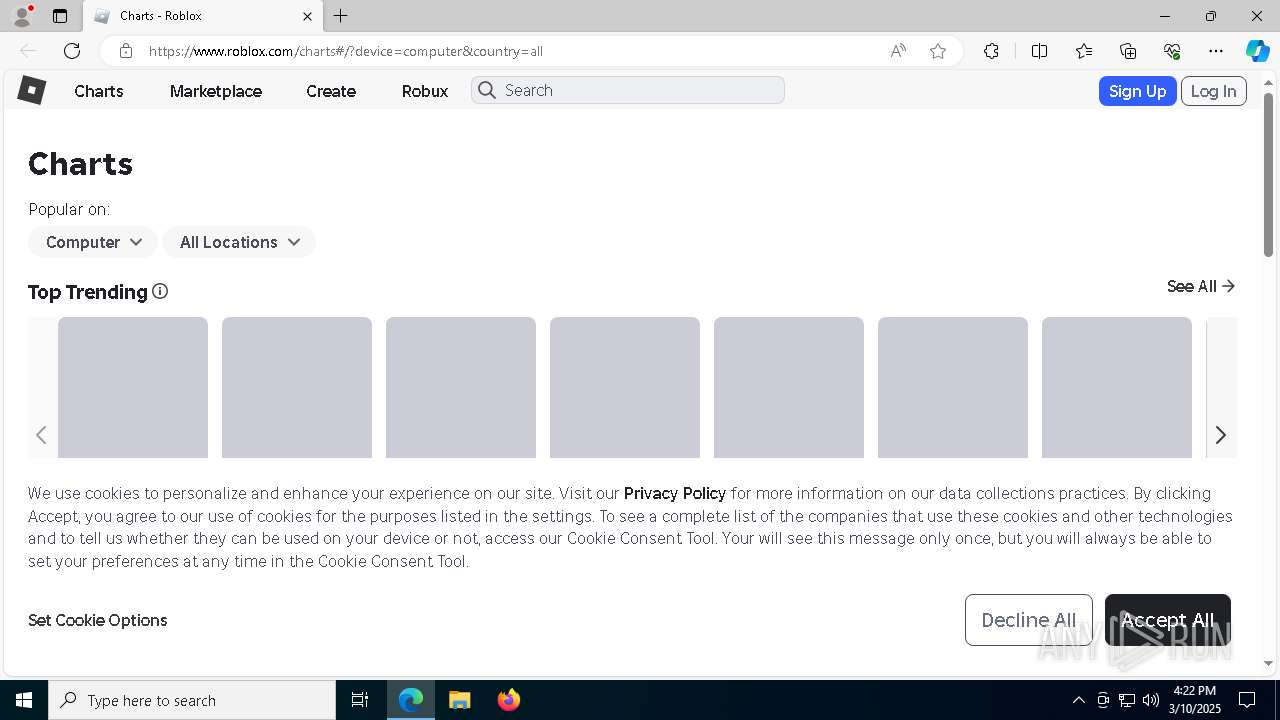This screenshot has width=1280, height=720.
Task: Focus the Roblox Search field
Action: (628, 90)
